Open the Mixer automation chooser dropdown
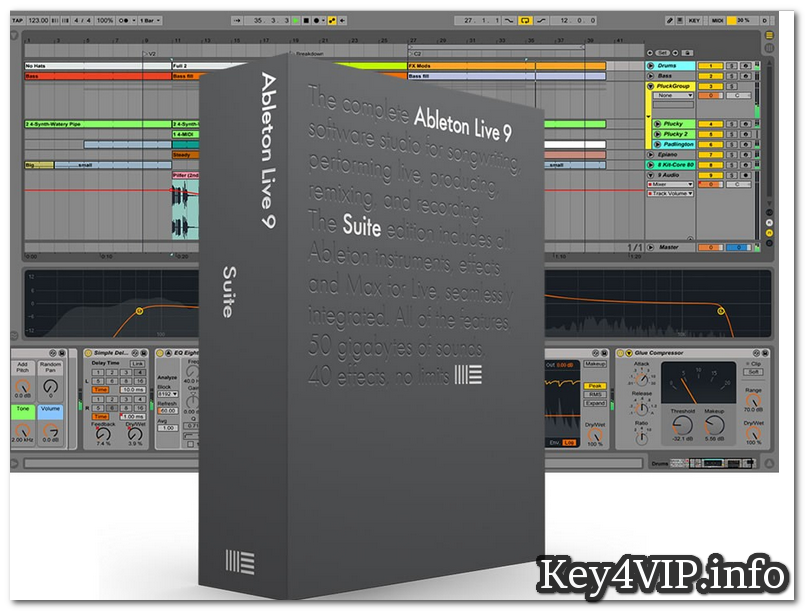The height and width of the screenshot is (611, 805). pyautogui.click(x=671, y=184)
